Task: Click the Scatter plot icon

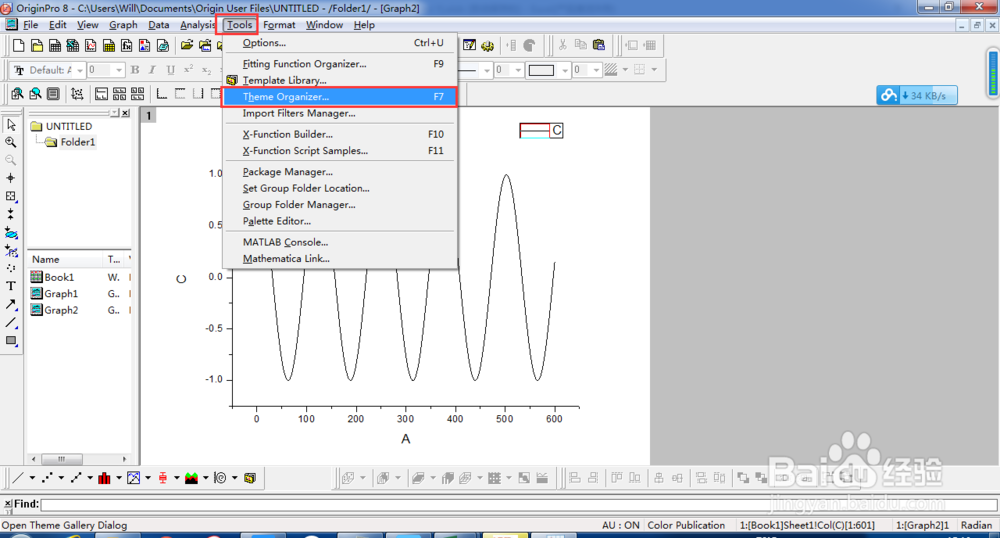Action: click(47, 477)
